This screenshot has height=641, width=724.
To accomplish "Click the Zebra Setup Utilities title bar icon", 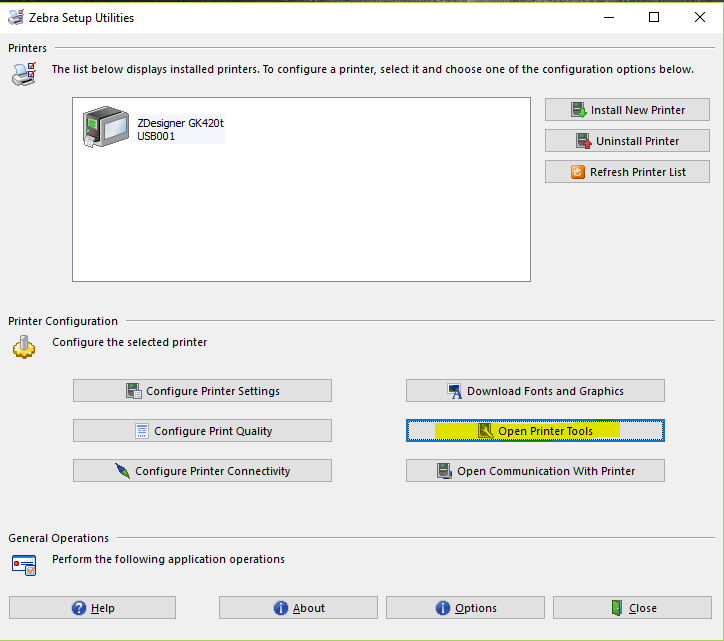I will [x=16, y=17].
